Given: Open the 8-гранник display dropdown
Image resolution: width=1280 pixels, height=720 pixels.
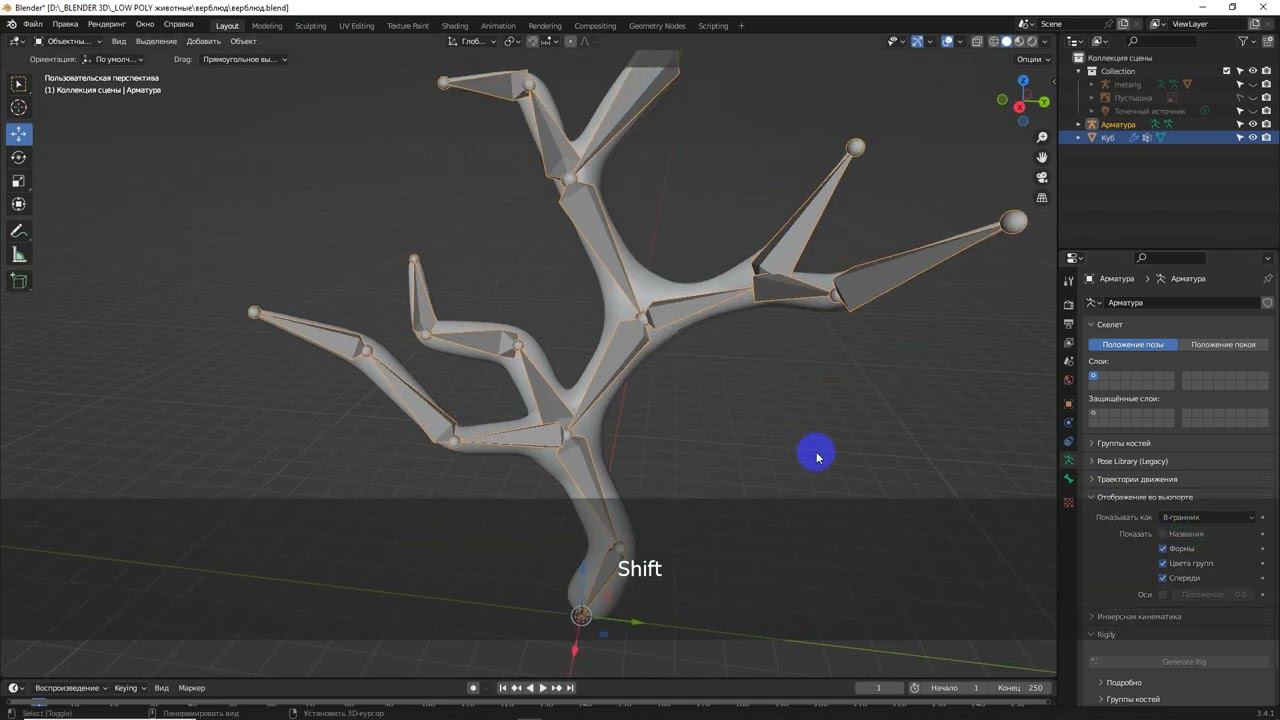Looking at the screenshot, I should click(1207, 517).
